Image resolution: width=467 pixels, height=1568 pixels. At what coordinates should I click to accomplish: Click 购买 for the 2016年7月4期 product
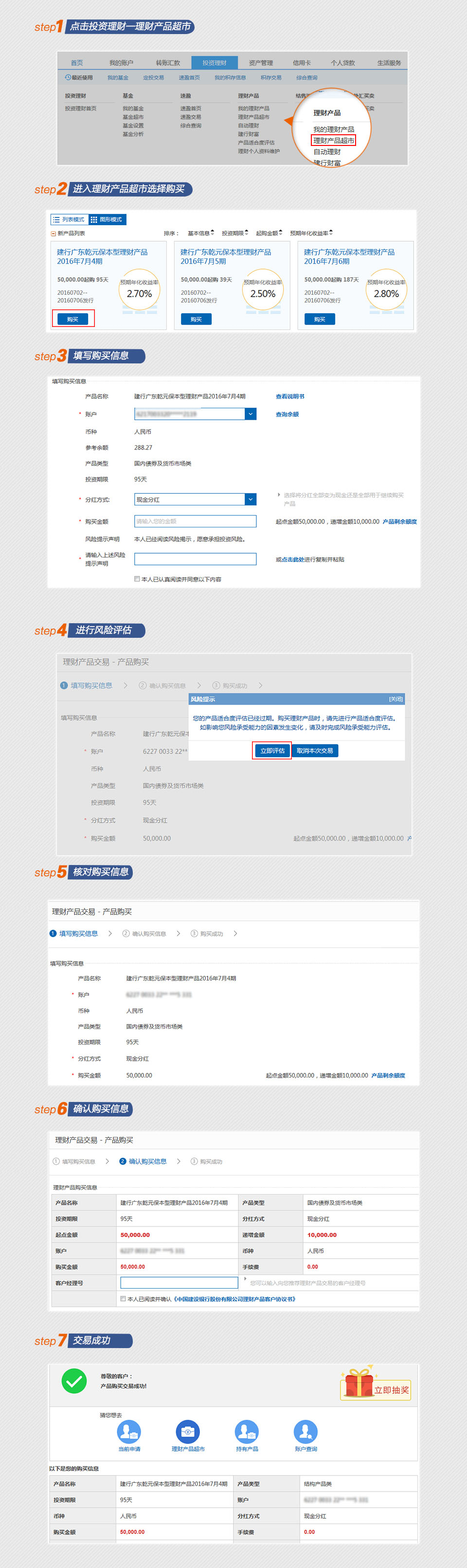72,319
